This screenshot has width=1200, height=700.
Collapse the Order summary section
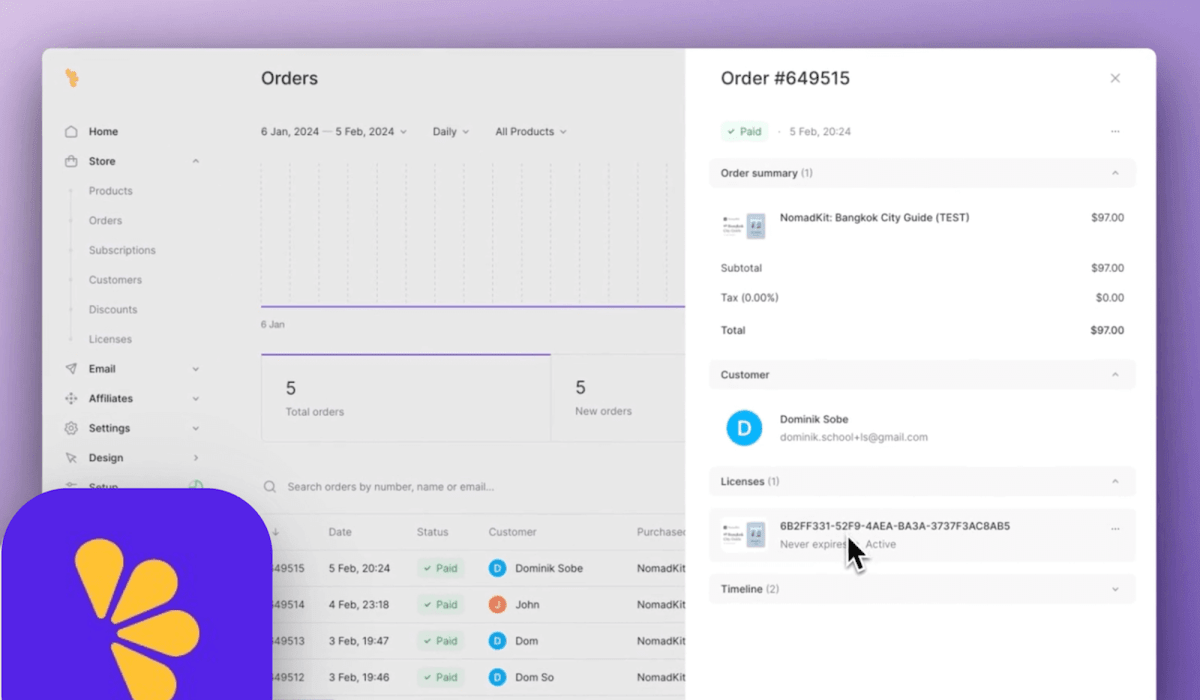(1115, 173)
